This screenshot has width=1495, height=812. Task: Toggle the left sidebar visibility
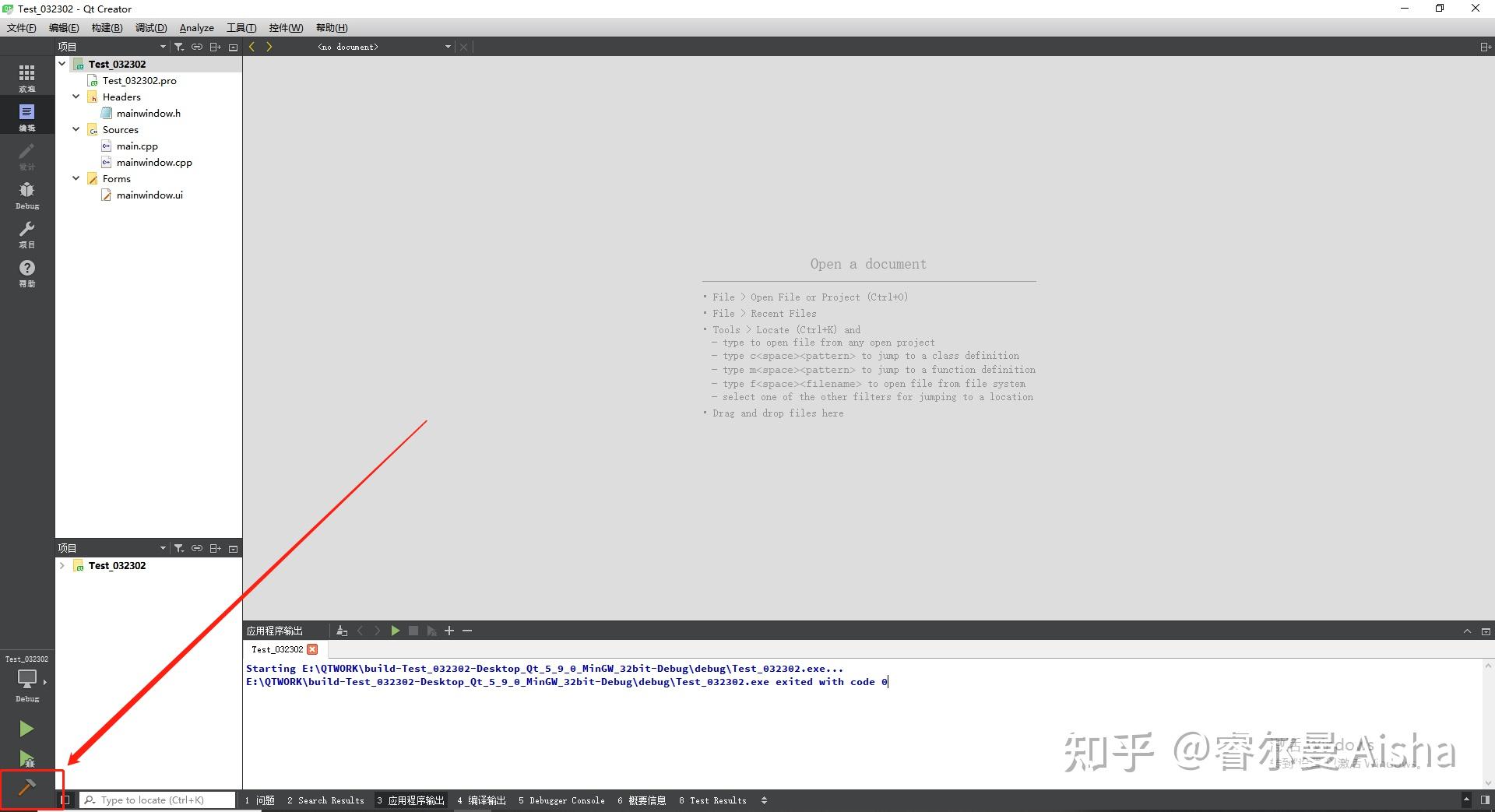pyautogui.click(x=66, y=800)
